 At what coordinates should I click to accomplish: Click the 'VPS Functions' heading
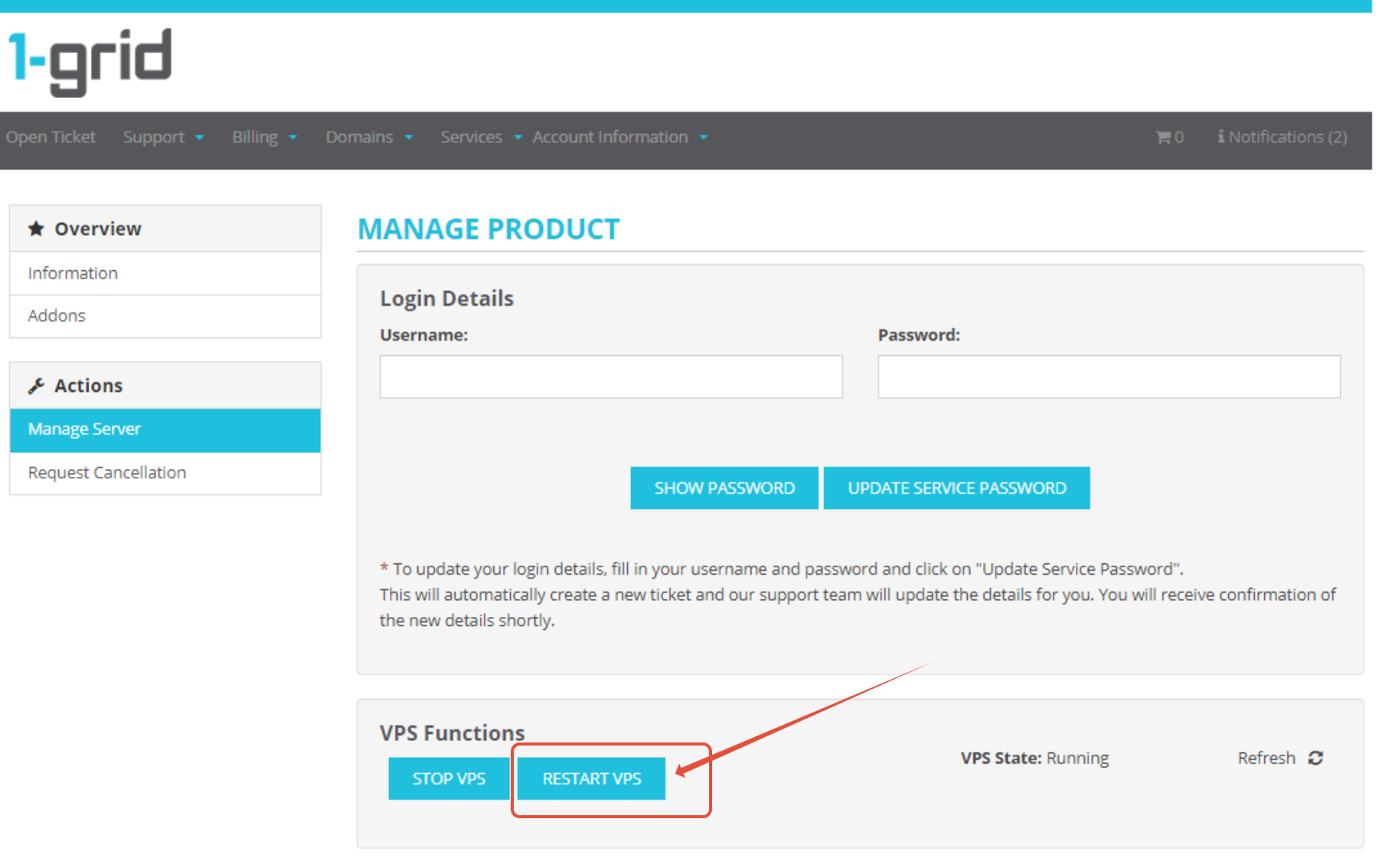point(452,733)
